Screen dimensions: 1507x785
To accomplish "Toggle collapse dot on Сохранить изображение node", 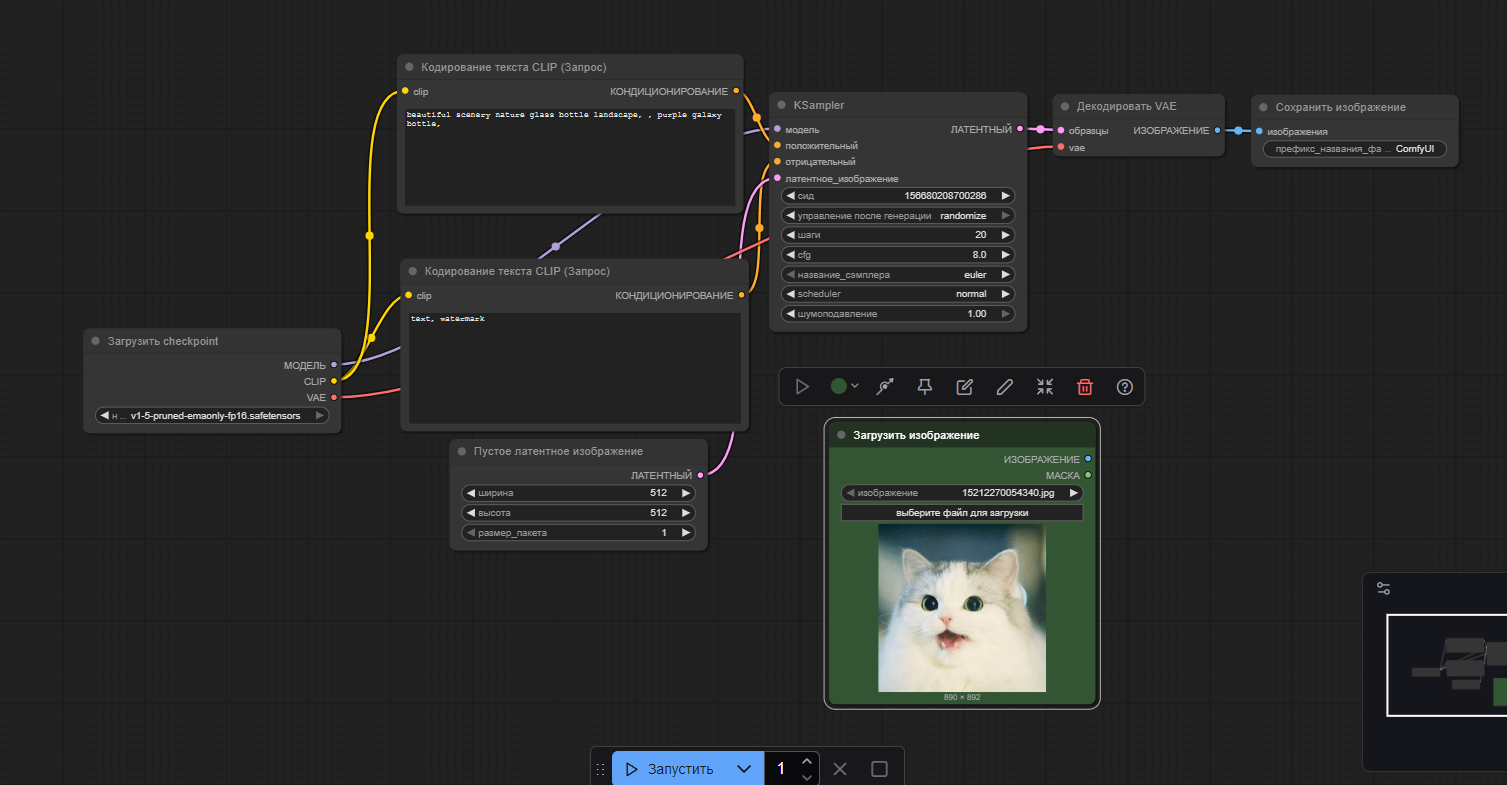I will click(1264, 107).
